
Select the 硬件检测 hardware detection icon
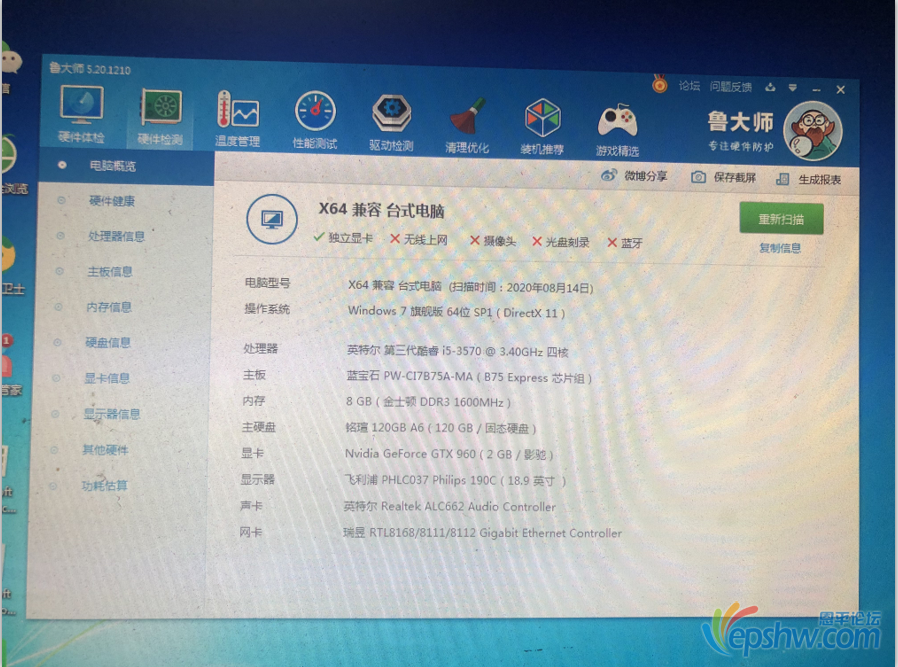(x=160, y=116)
